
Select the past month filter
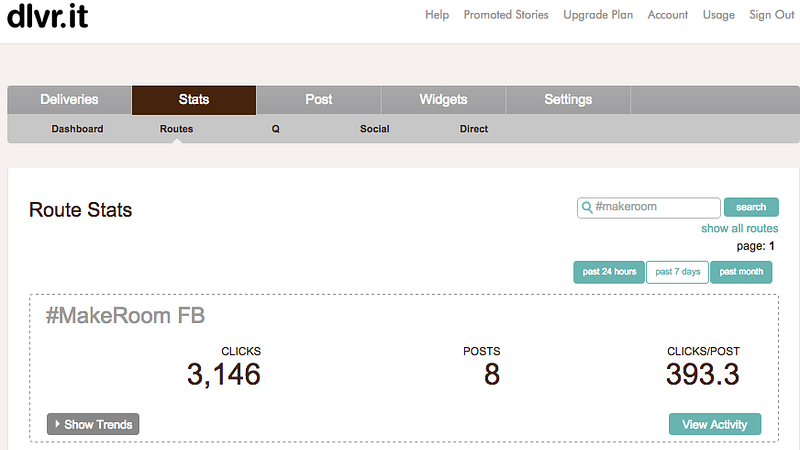click(x=741, y=272)
